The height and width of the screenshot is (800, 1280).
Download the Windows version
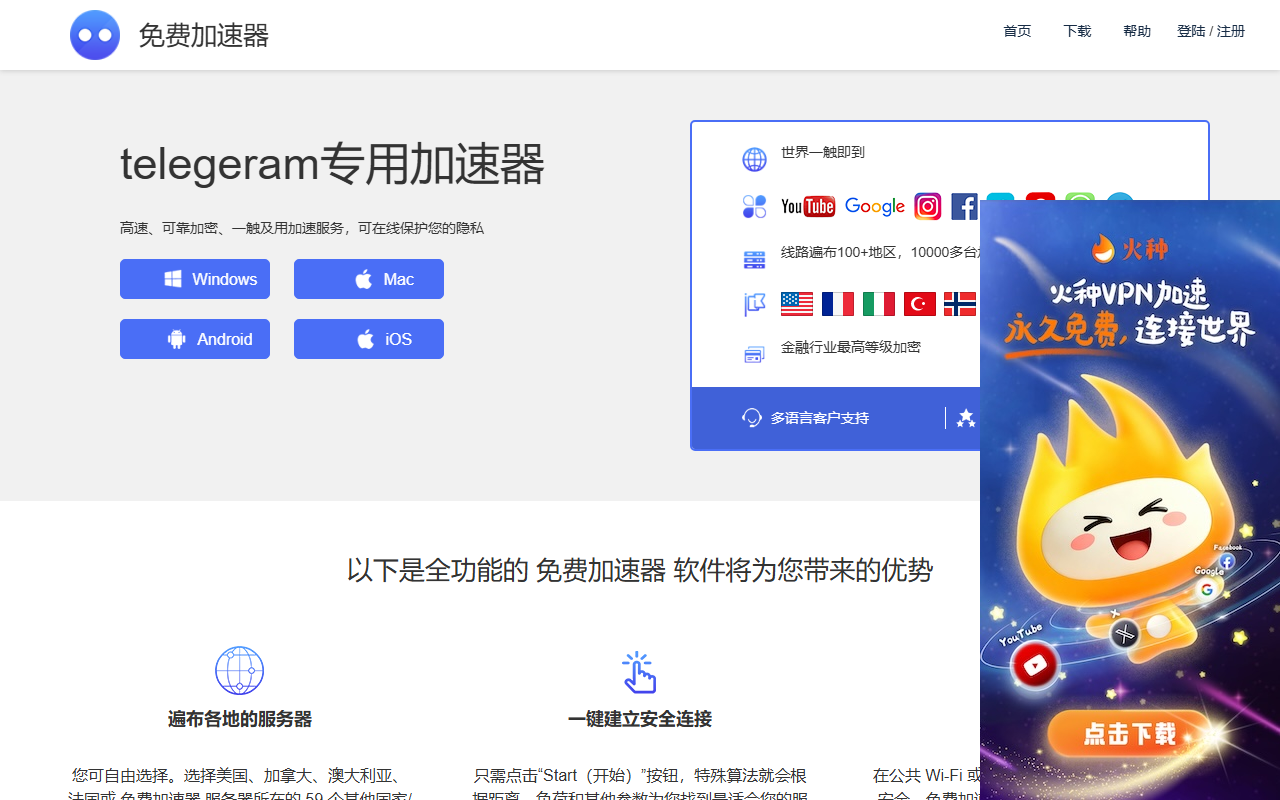coord(195,279)
